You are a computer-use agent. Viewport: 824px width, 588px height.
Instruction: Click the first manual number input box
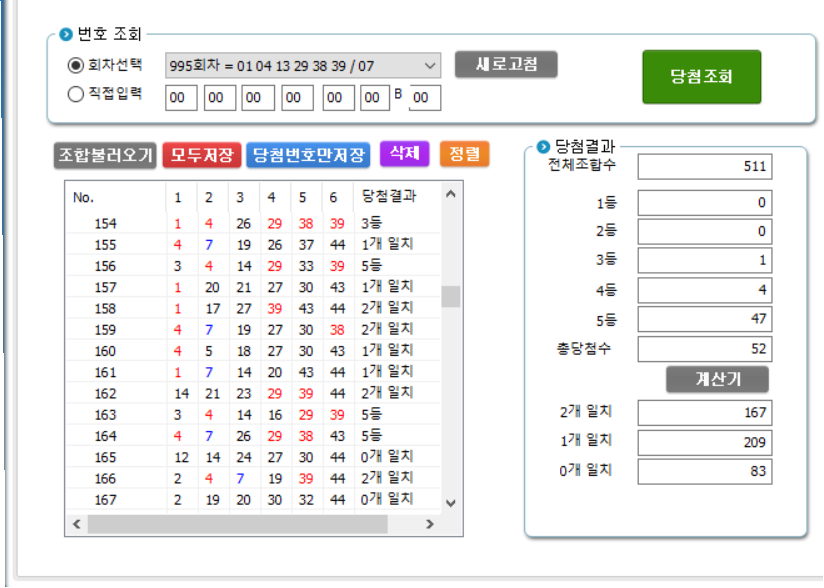click(181, 98)
